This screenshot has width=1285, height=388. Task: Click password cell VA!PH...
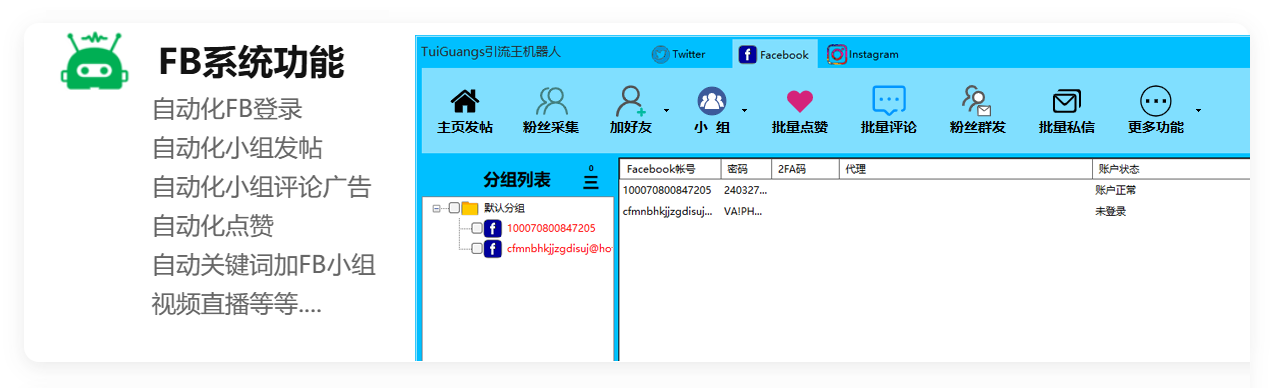click(743, 211)
